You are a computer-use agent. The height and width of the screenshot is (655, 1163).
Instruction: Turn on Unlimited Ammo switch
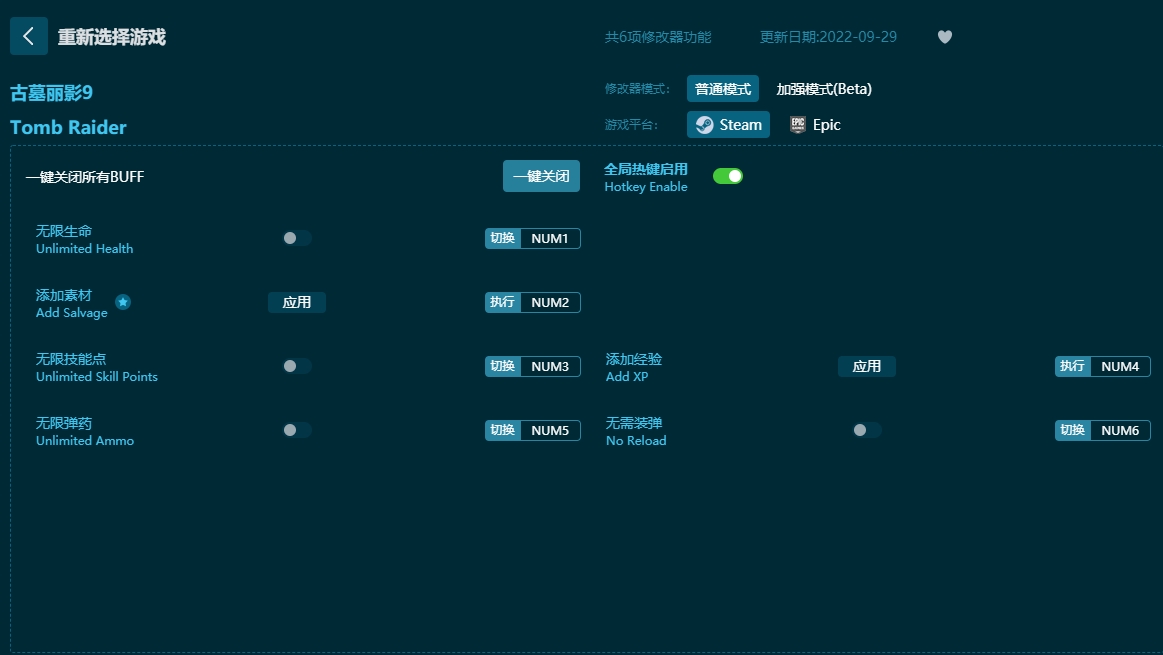297,429
